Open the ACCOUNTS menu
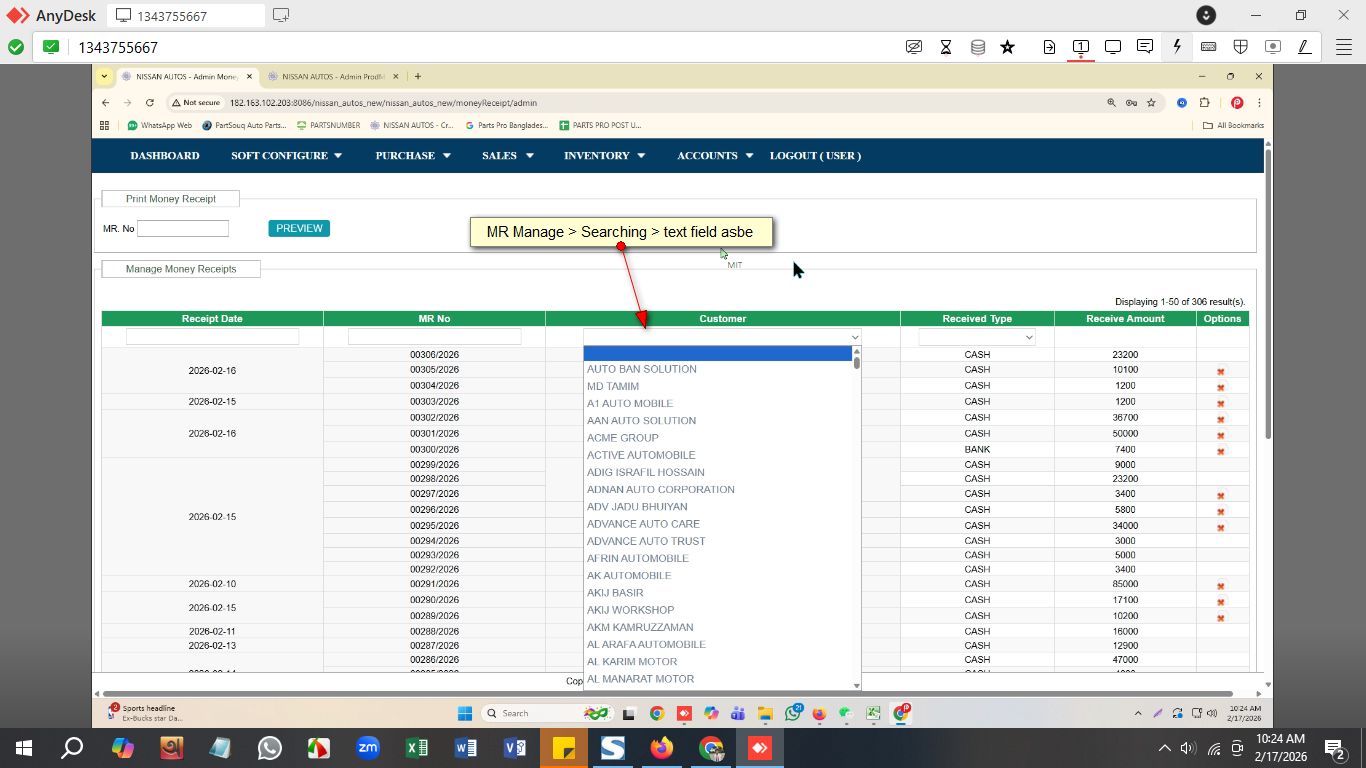The image size is (1366, 768). point(714,155)
